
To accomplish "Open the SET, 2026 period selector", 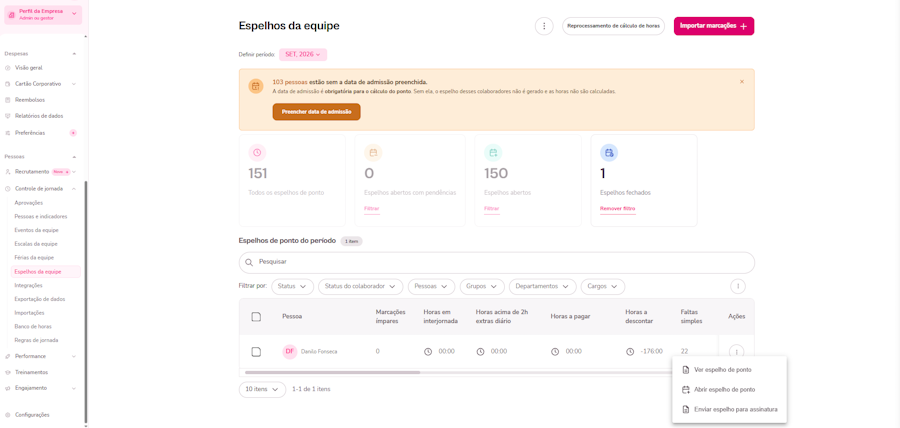I will [x=303, y=55].
